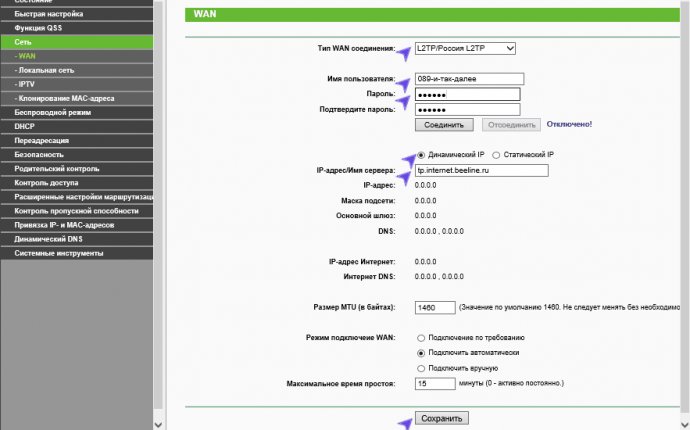Click the Отключено! status text
690x430 pixels.
(x=569, y=125)
